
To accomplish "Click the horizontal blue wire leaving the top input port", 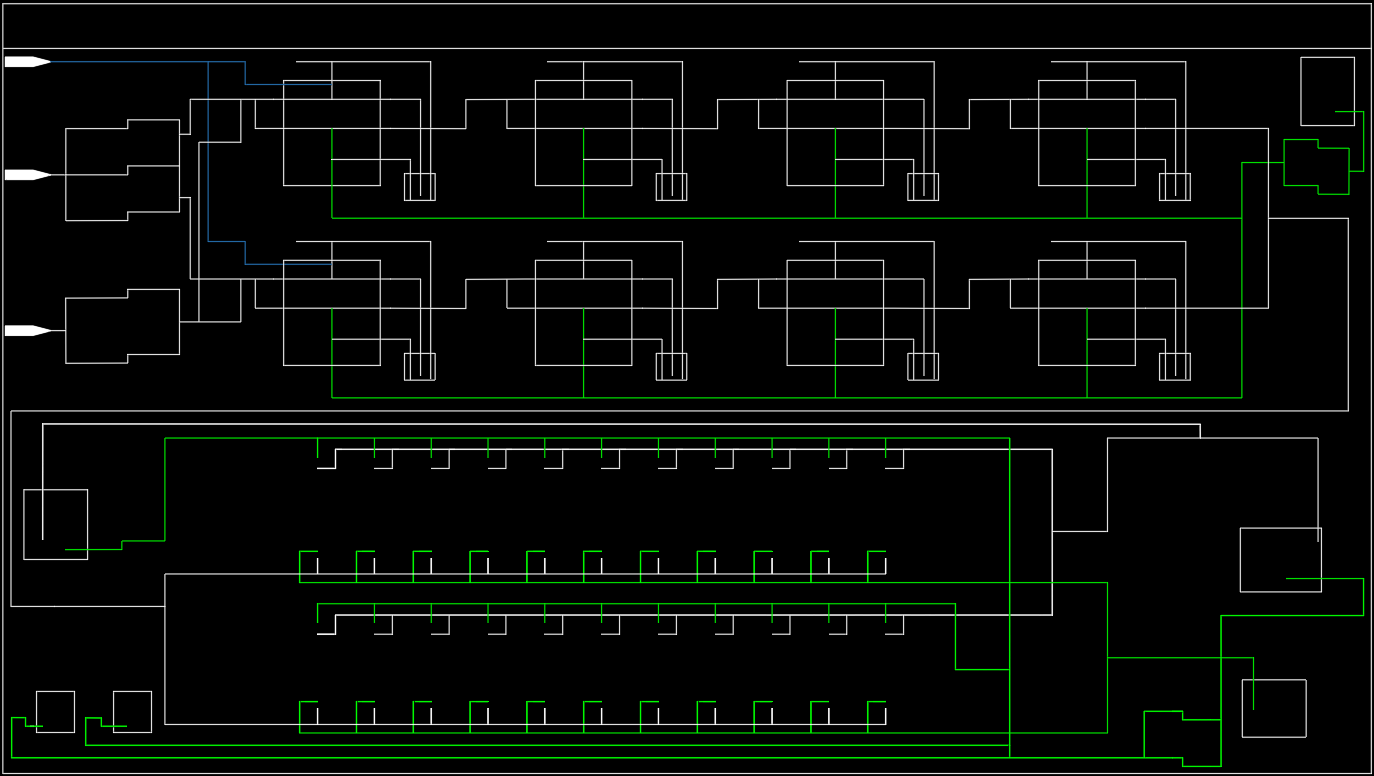I will click(148, 62).
